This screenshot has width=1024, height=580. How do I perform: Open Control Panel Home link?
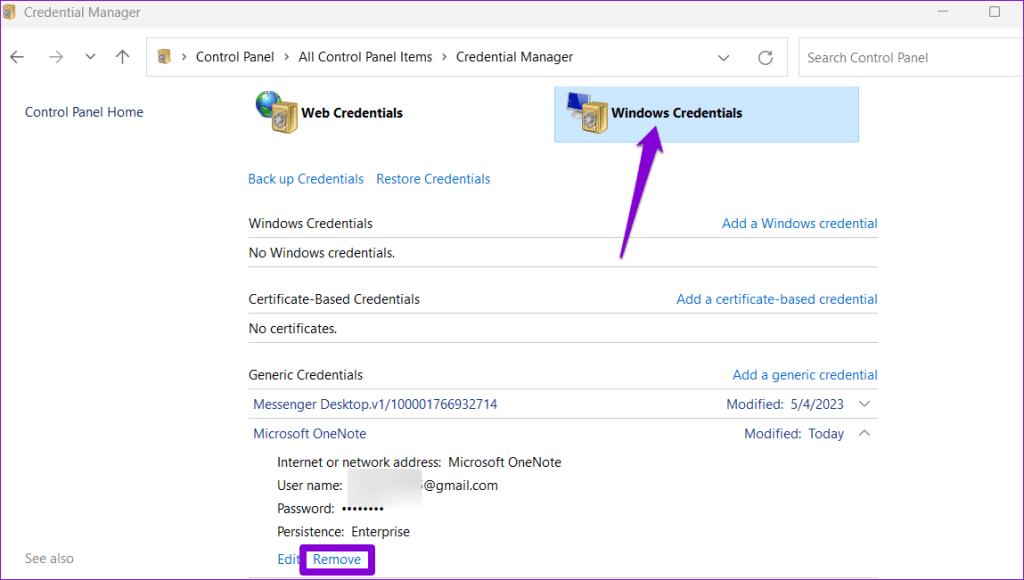(x=84, y=112)
